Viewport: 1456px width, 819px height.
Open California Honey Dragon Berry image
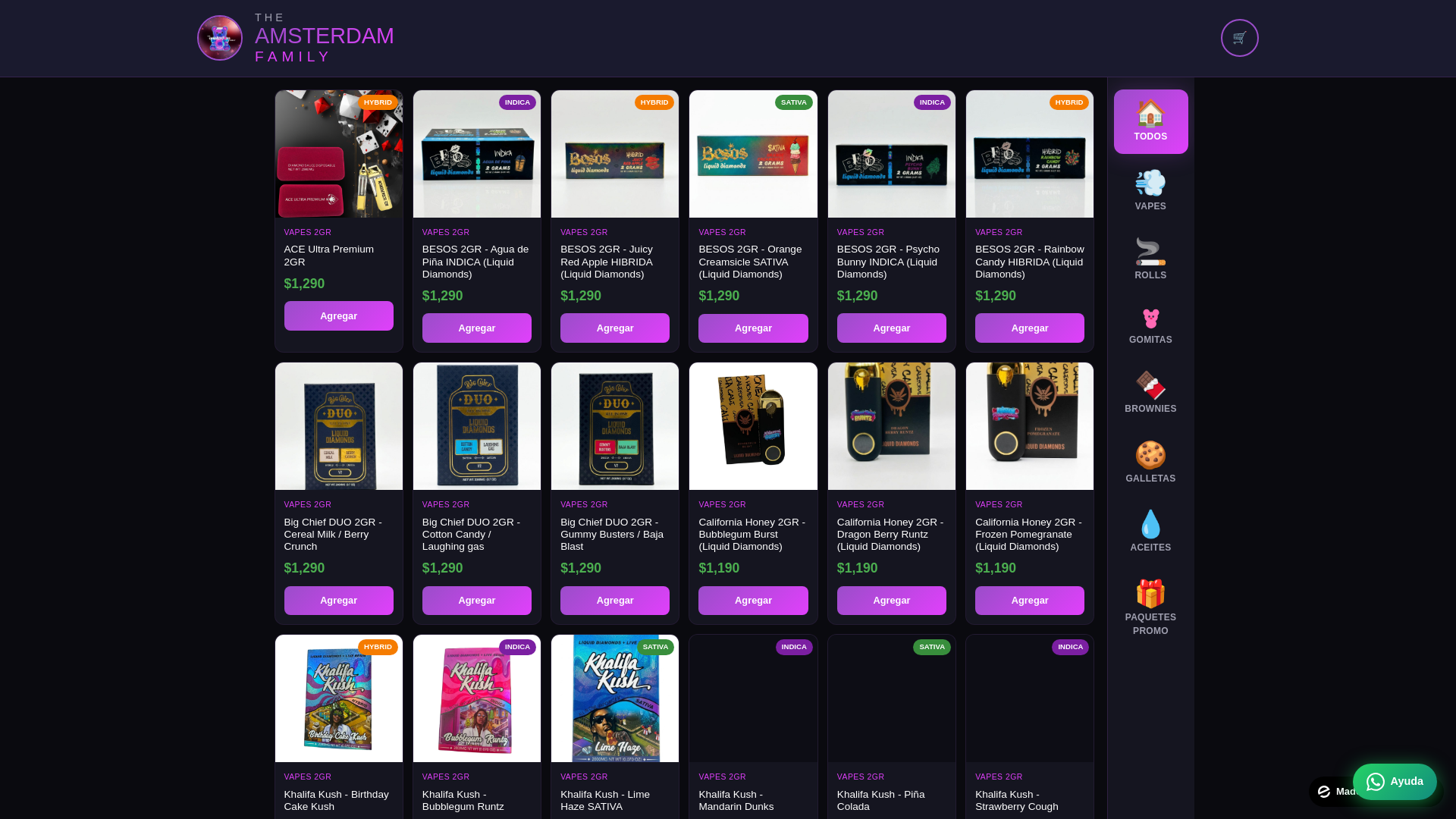tap(892, 426)
